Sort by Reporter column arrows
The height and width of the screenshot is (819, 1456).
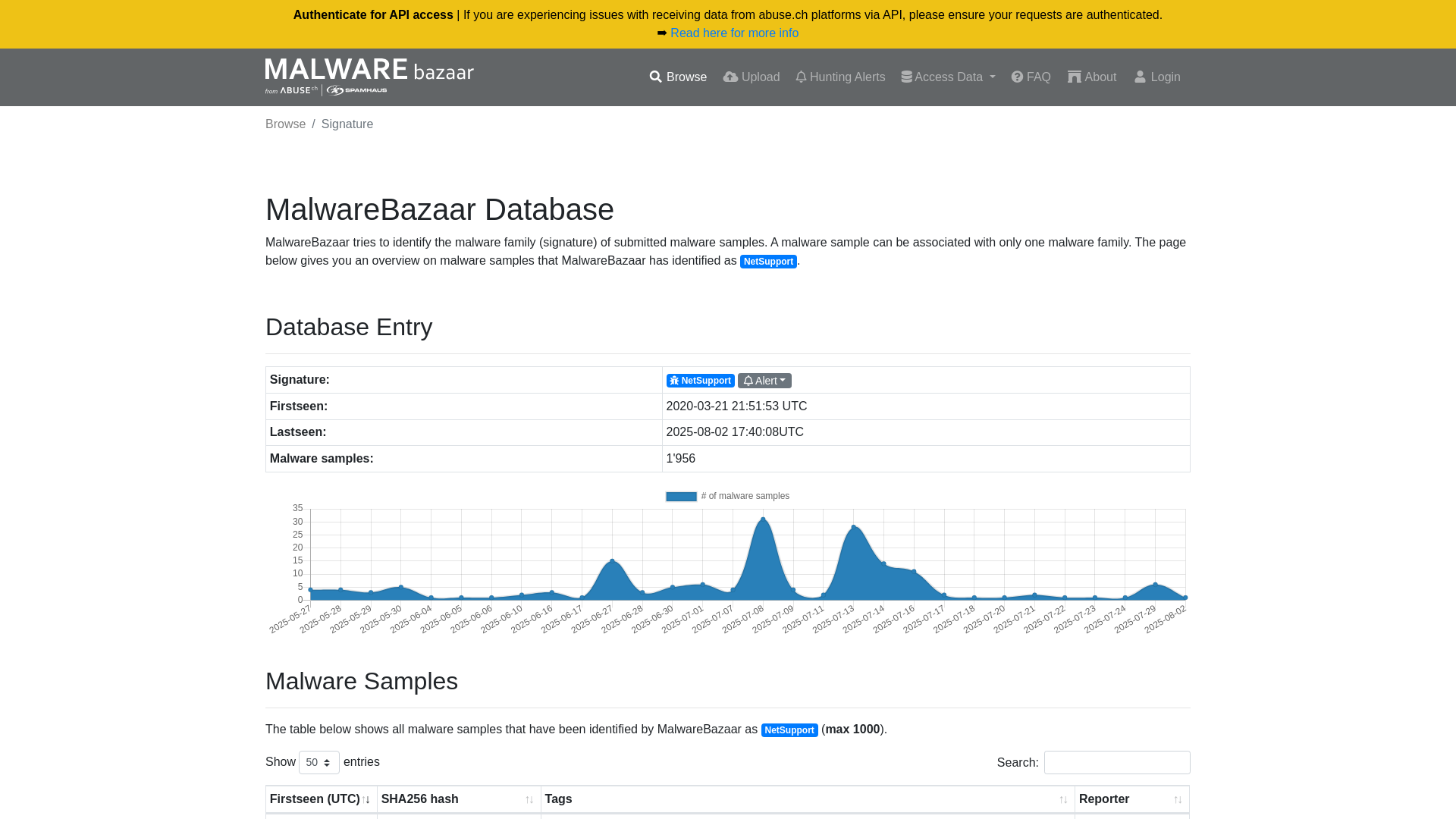(1178, 800)
